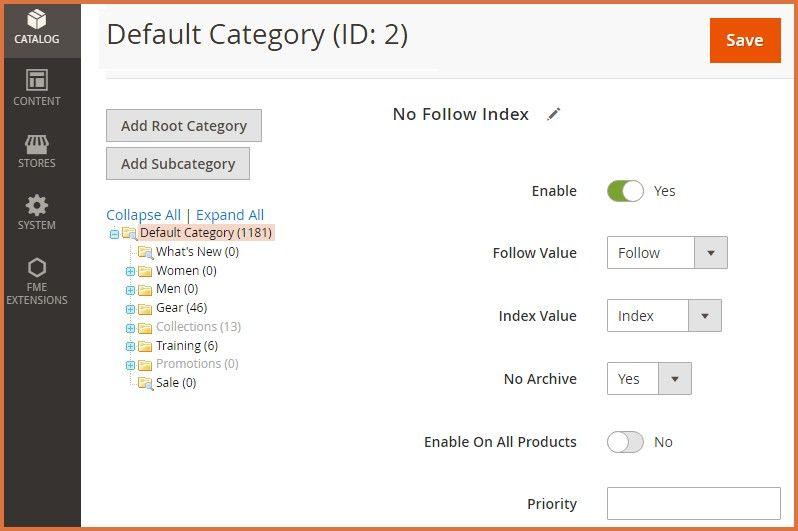Turn on Enable On All Products switch
The height and width of the screenshot is (531, 798).
[625, 442]
